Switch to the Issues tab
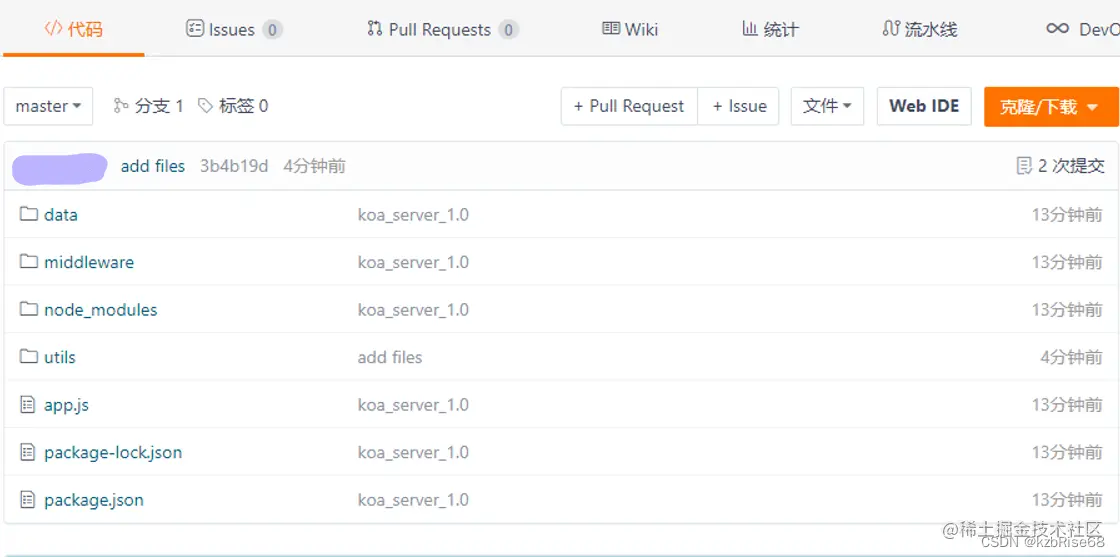Image resolution: width=1120 pixels, height=557 pixels. point(234,29)
